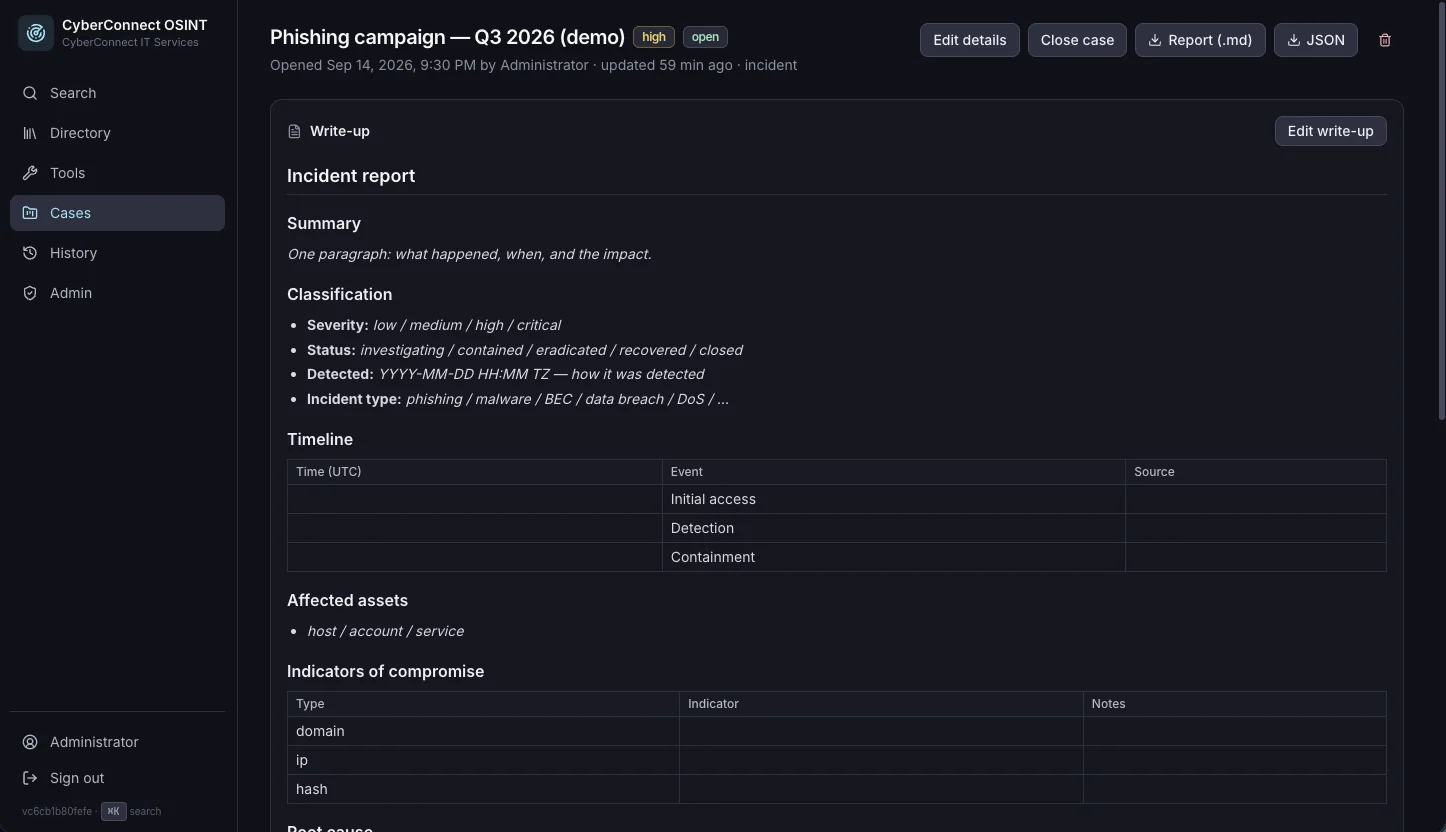Click the Edit details button
This screenshot has height=832, width=1446.
[970, 40]
